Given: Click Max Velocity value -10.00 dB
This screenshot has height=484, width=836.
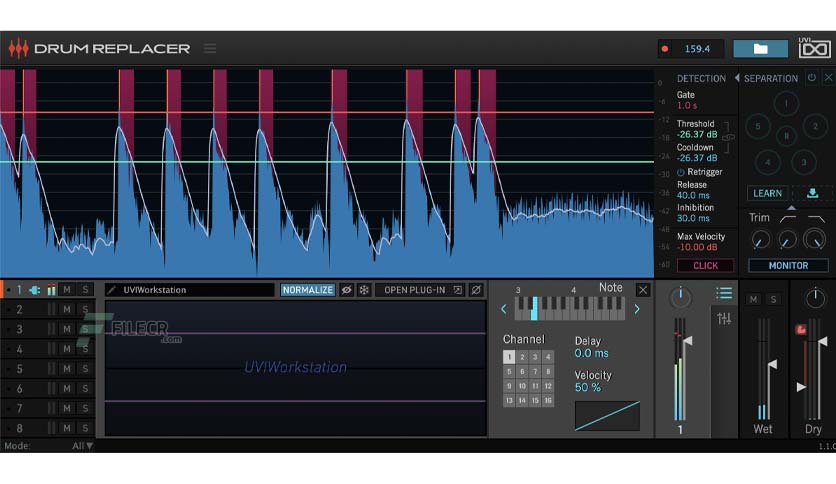Looking at the screenshot, I should pos(697,247).
